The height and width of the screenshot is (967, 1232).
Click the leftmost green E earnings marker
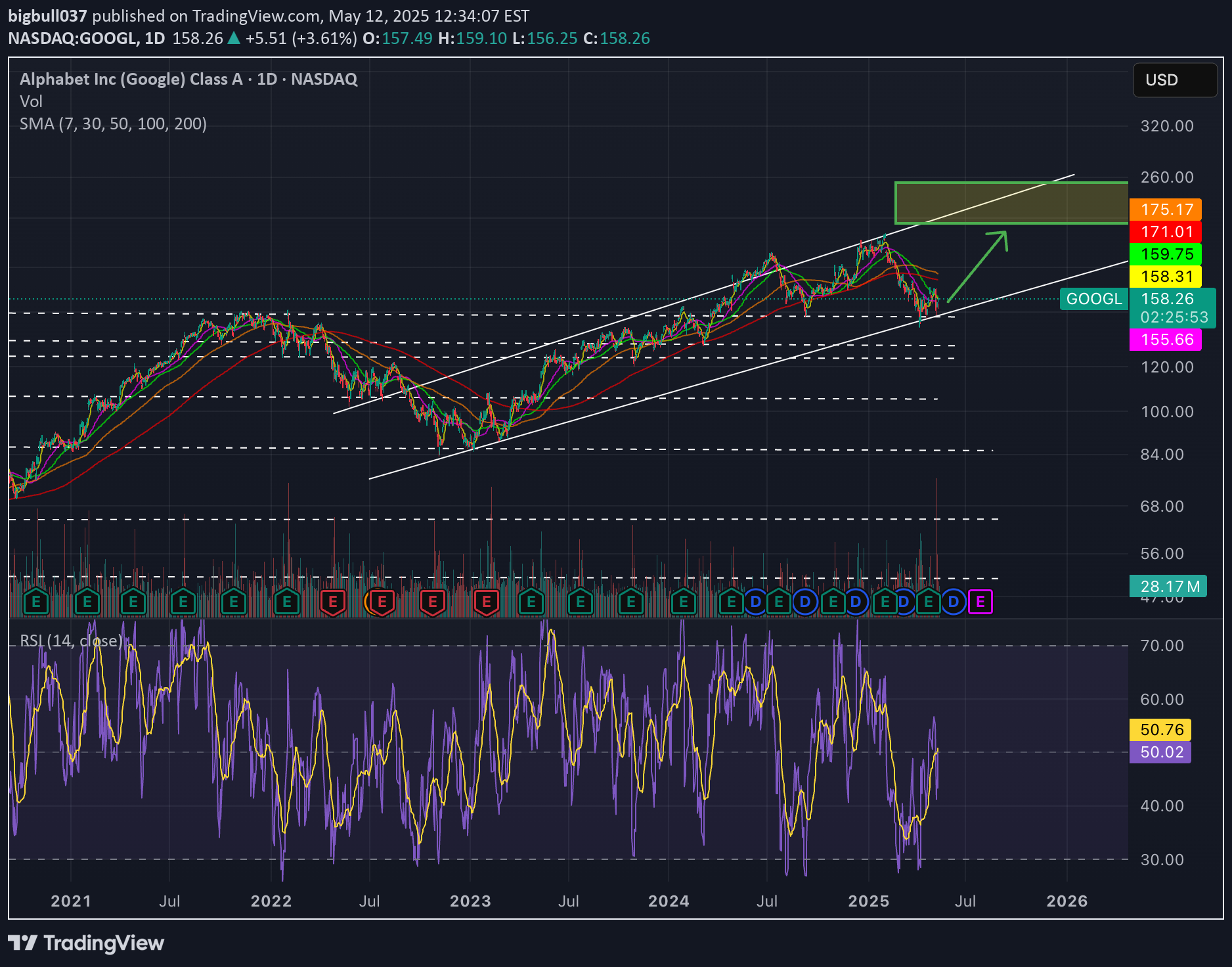pyautogui.click(x=36, y=602)
